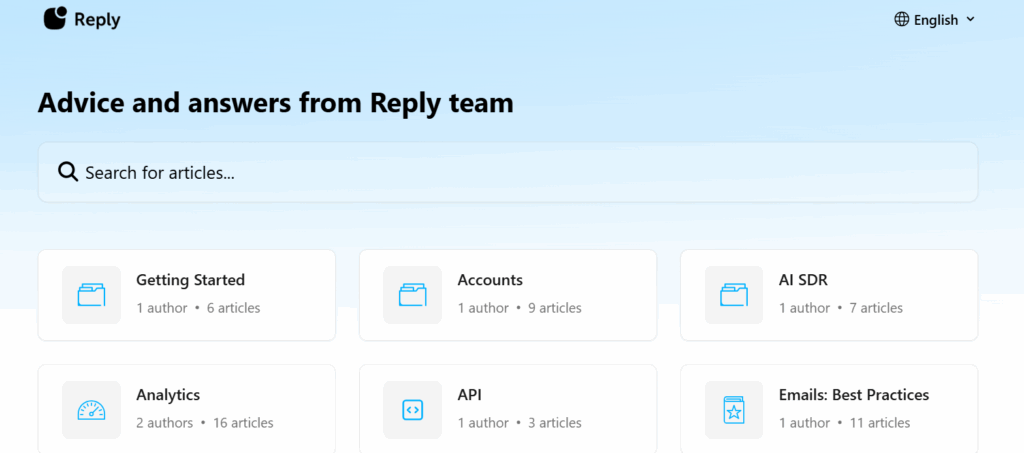Click the Getting Started folder icon
The height and width of the screenshot is (453, 1024).
click(x=91, y=295)
